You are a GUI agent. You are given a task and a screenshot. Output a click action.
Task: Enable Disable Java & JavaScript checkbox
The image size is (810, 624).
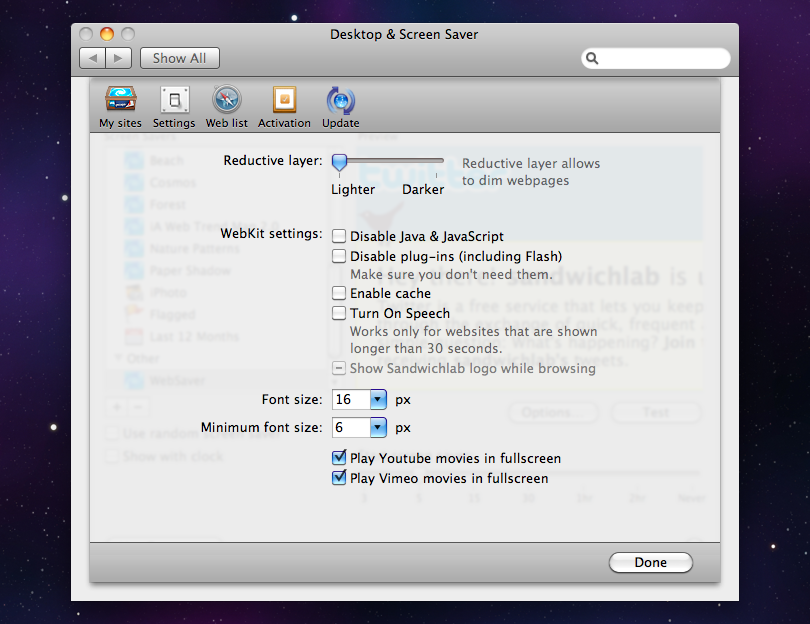tap(340, 237)
